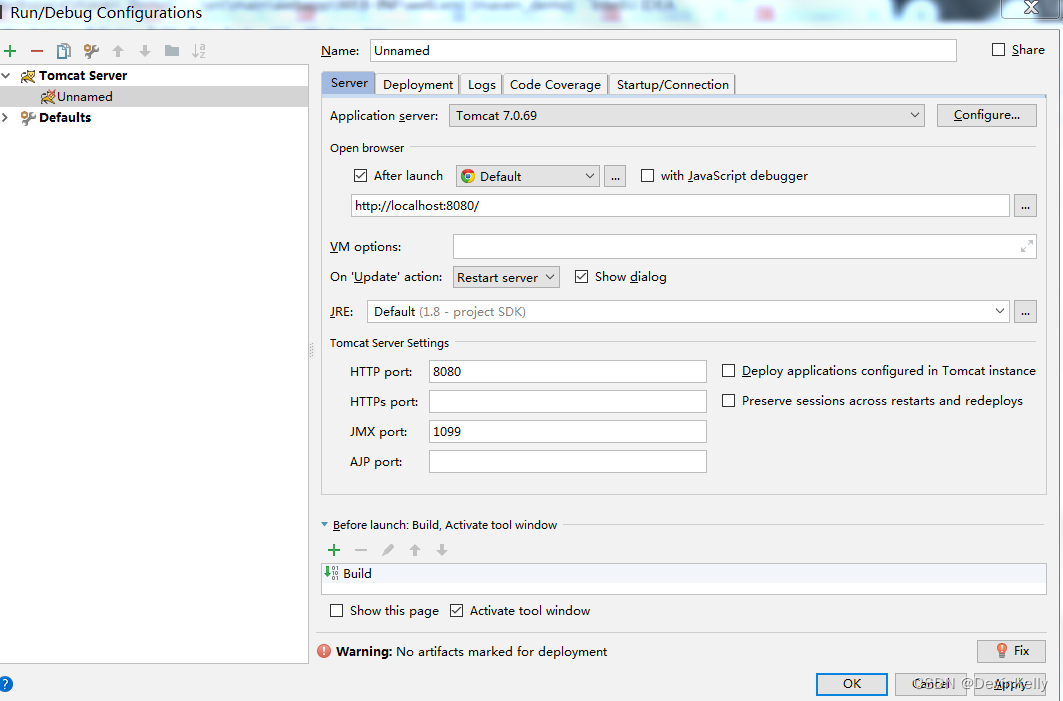Open Default browser dropdown

(527, 176)
